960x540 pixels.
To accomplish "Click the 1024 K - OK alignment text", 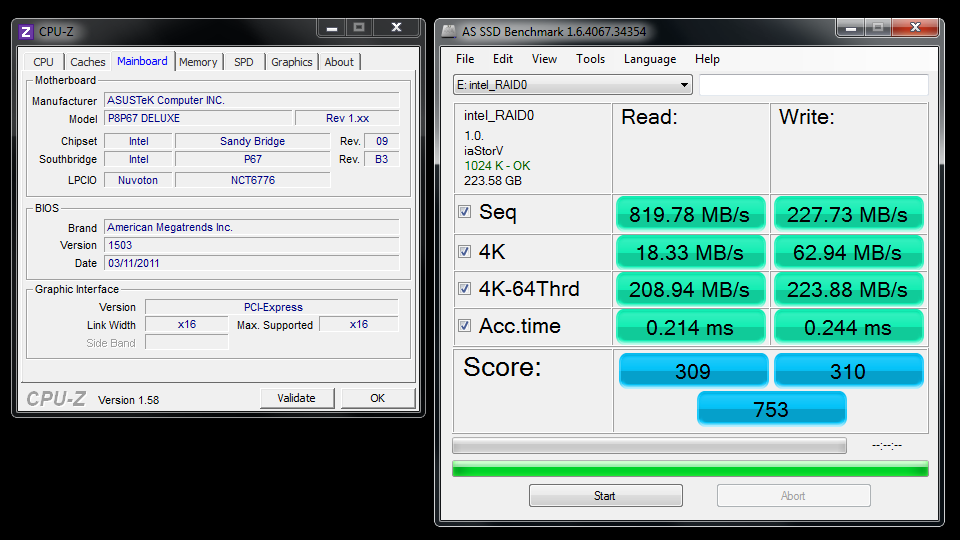I will pyautogui.click(x=497, y=165).
